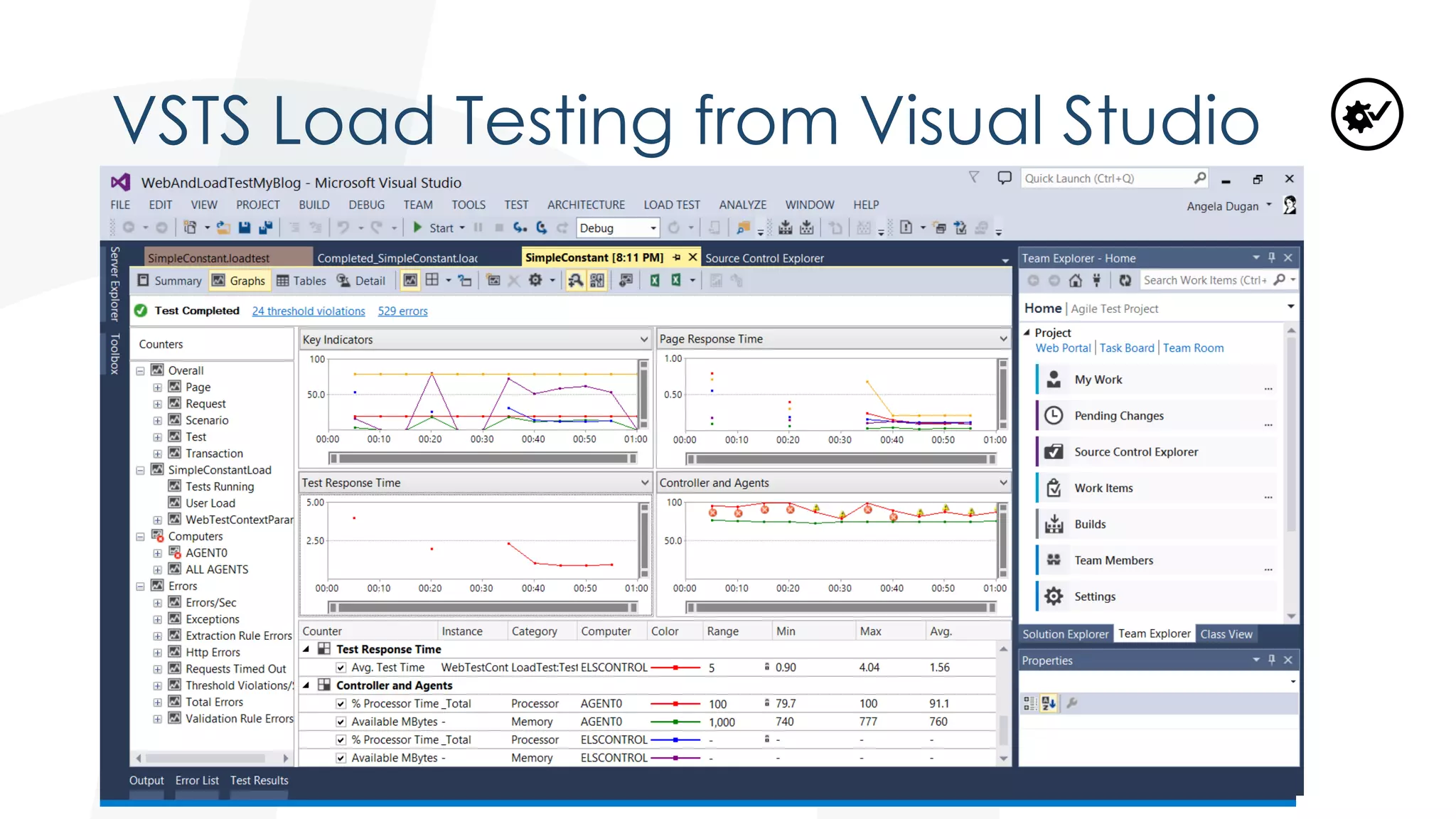
Task: Click the Page Response Time range slider
Action: (x=841, y=459)
